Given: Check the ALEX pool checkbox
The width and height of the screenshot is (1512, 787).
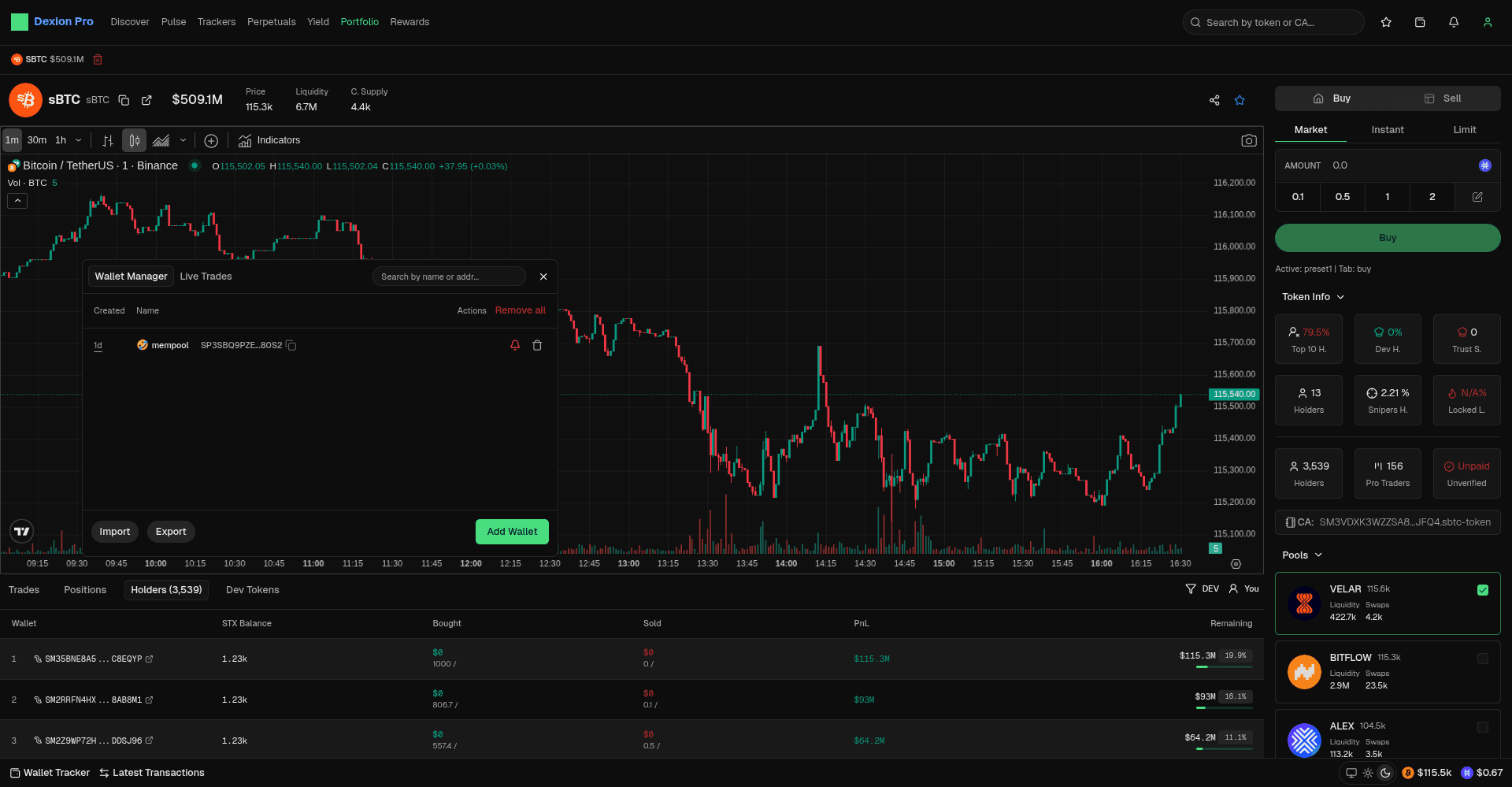Looking at the screenshot, I should point(1483,727).
